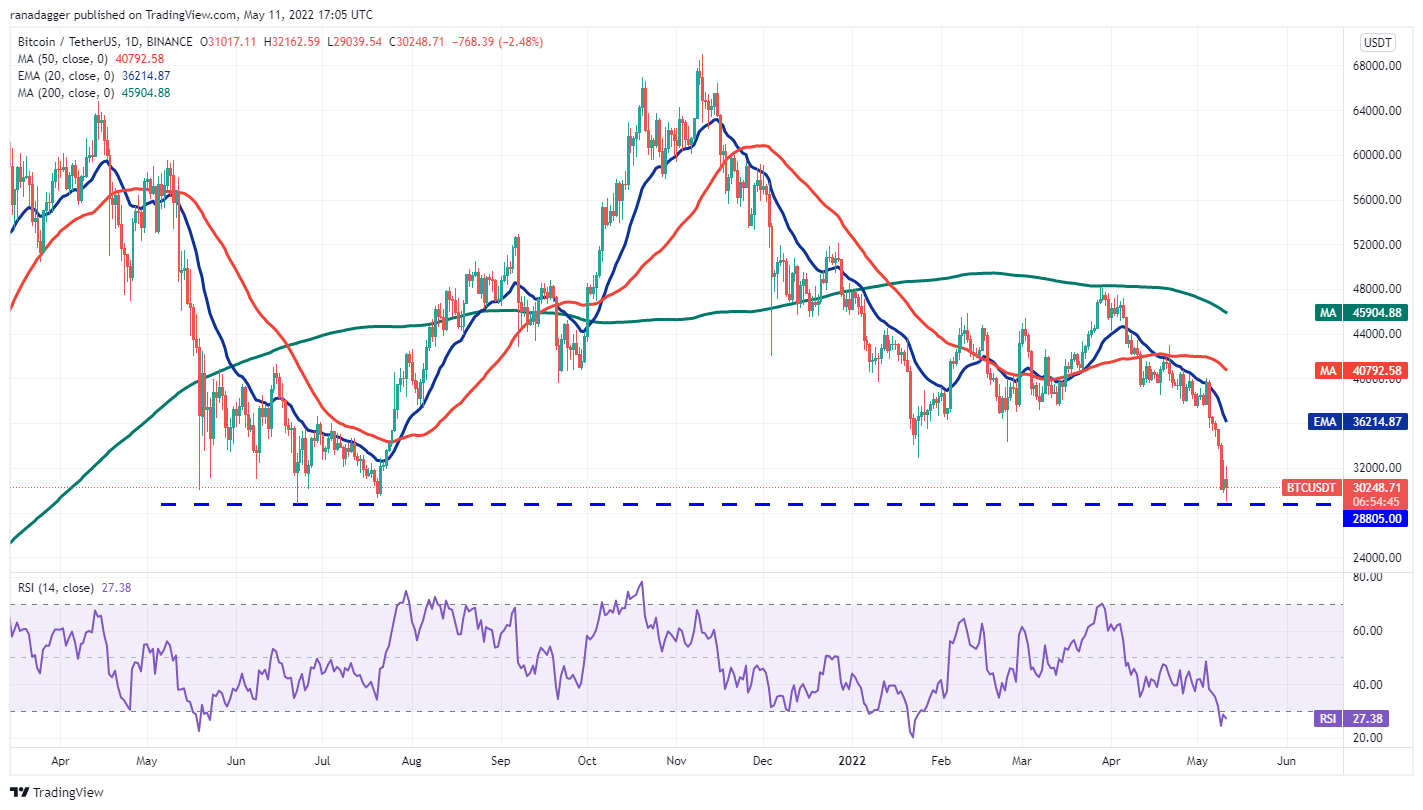
Task: Select the MA (50, close, 0) legend
Action: pyautogui.click(x=92, y=58)
